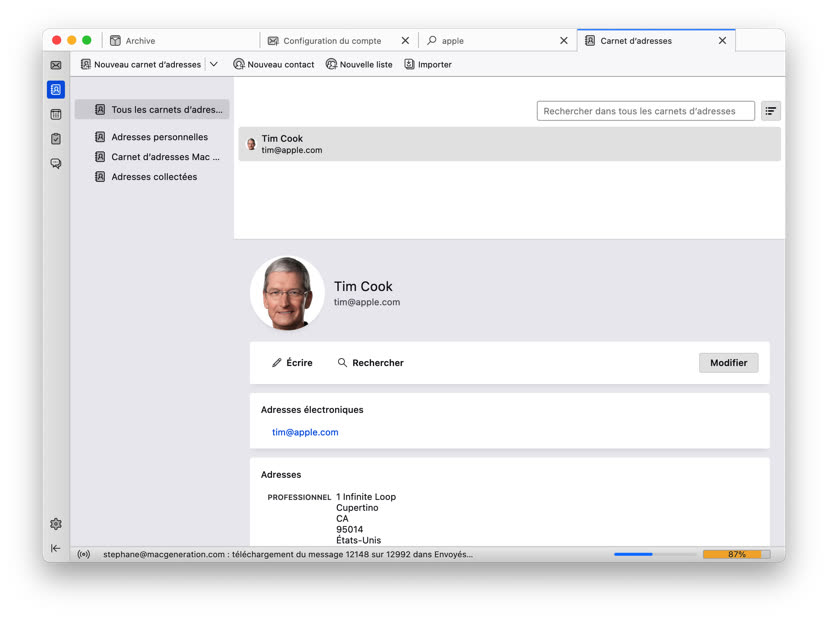Select Tim Cook row in contact list
The height and width of the screenshot is (618, 828).
pyautogui.click(x=509, y=144)
